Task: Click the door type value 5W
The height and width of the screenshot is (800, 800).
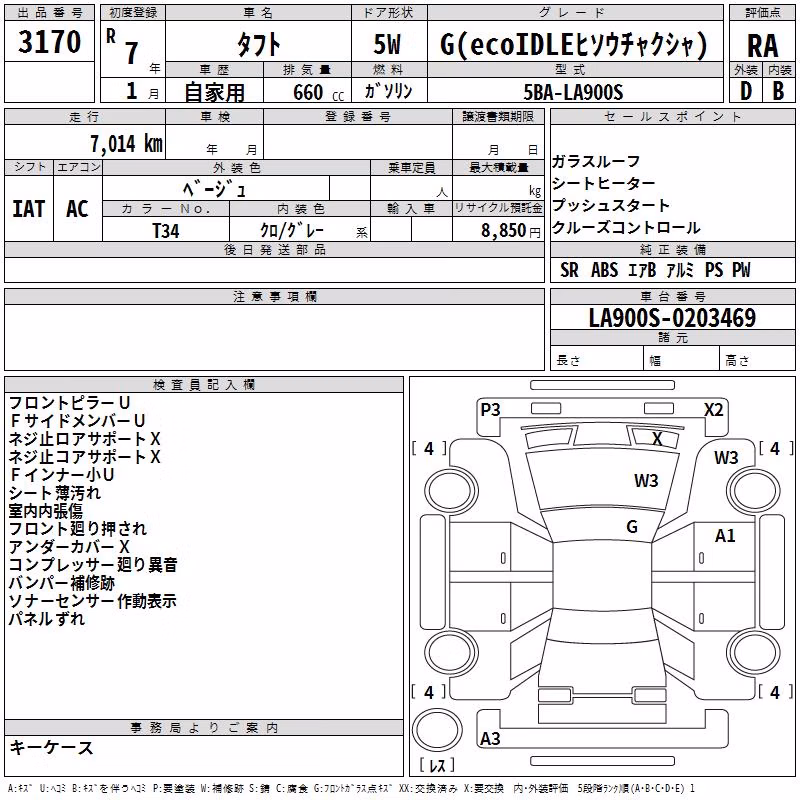Action: pos(387,44)
